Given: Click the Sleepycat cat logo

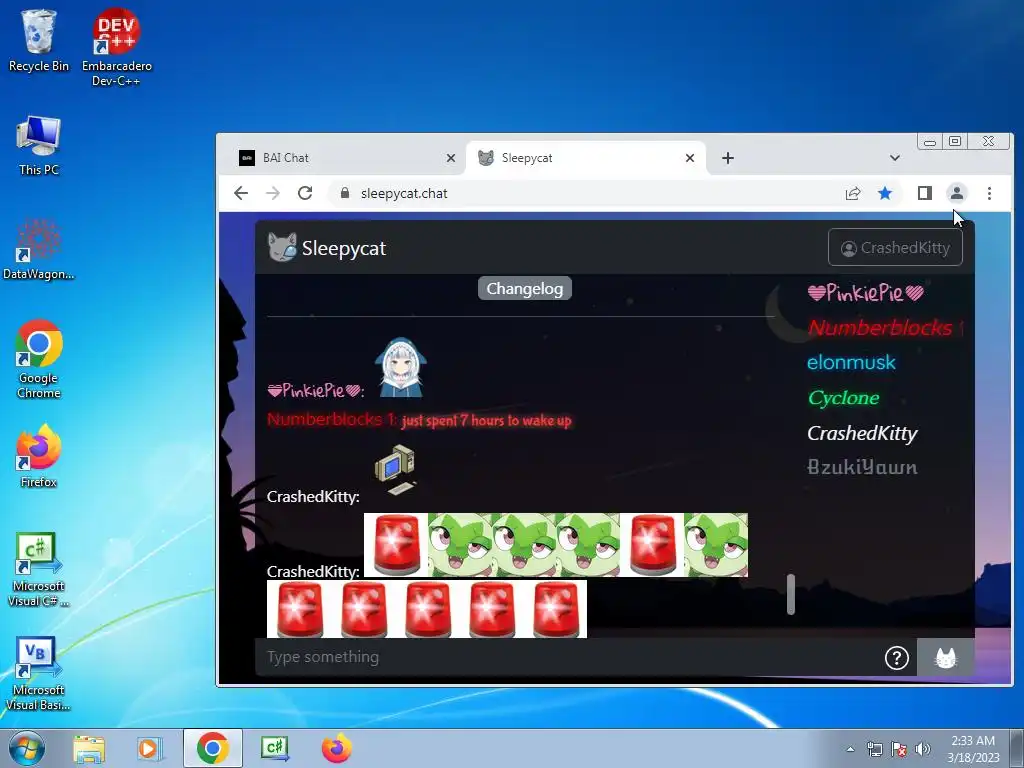Looking at the screenshot, I should click(x=282, y=248).
